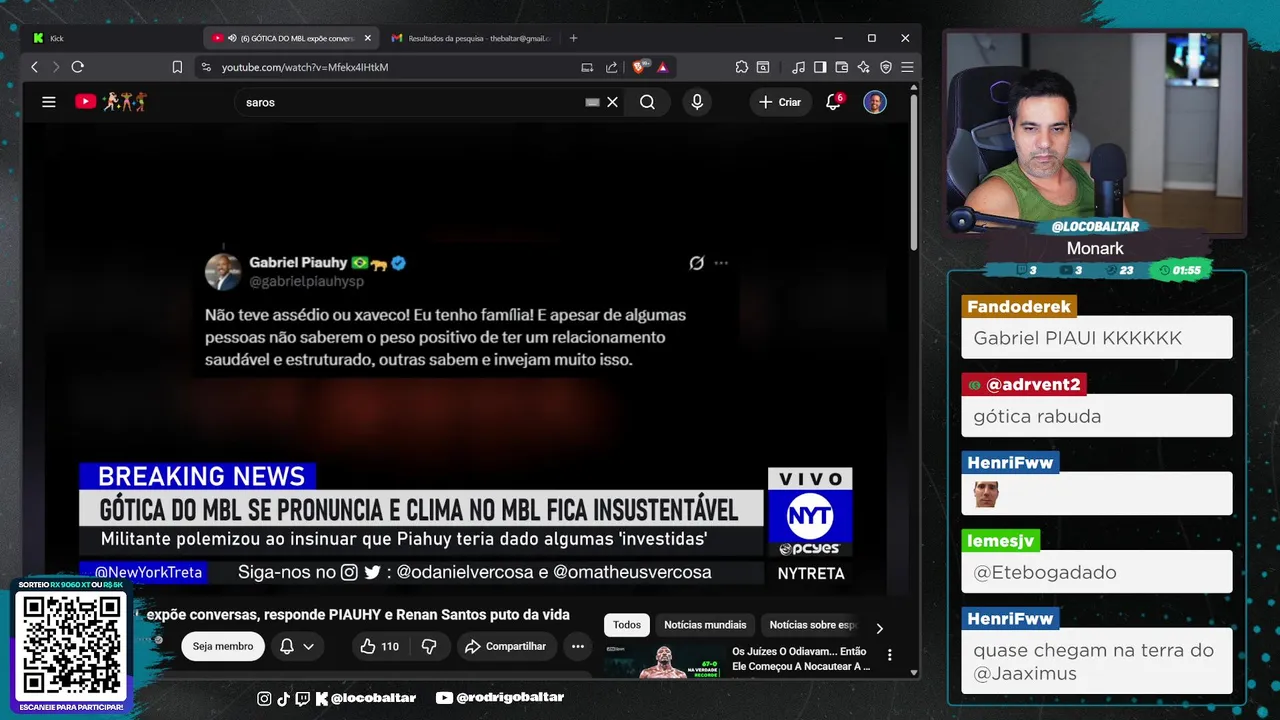
Task: Open the browser extensions puzzle icon
Action: (741, 67)
